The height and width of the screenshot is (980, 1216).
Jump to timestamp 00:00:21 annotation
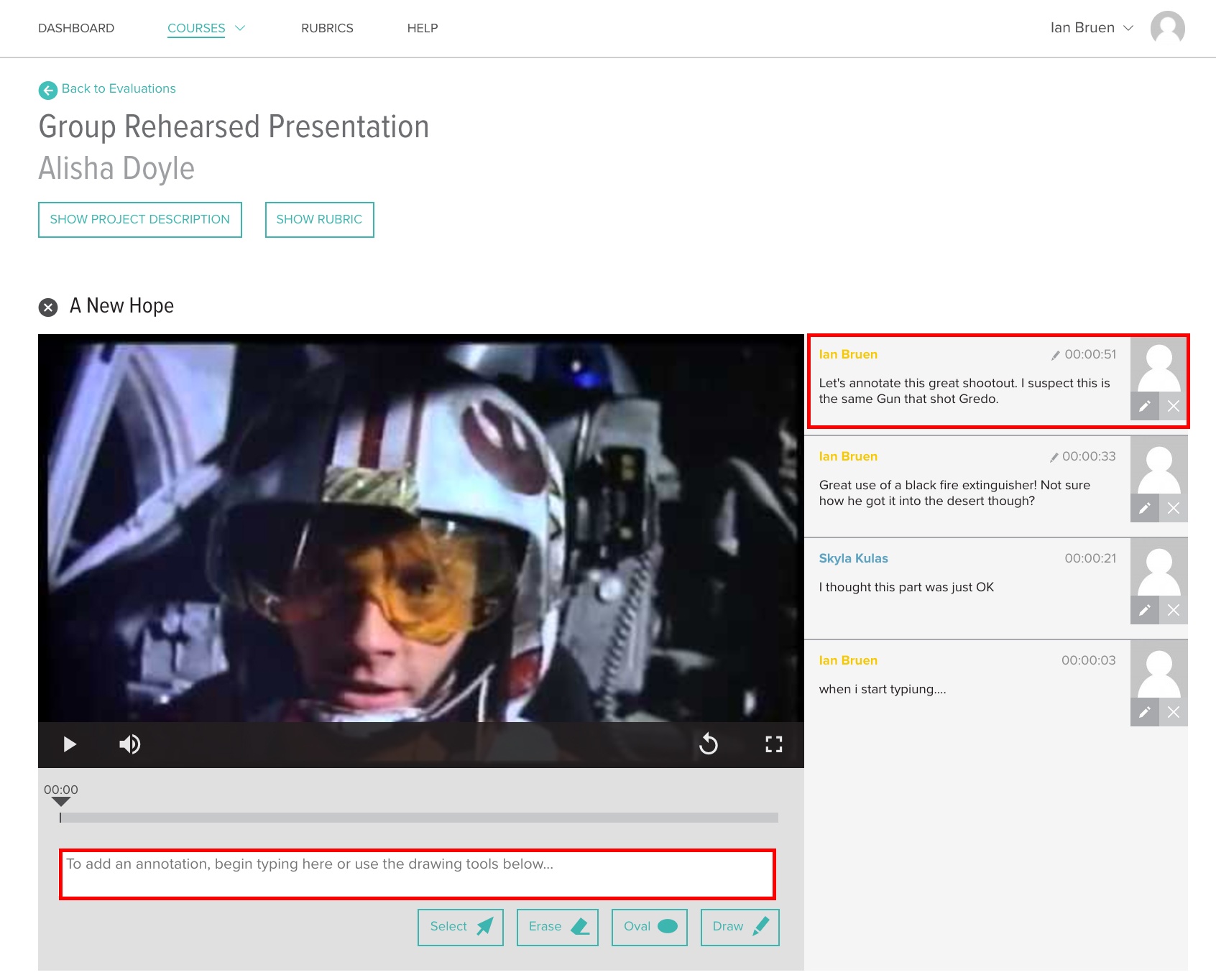1090,558
